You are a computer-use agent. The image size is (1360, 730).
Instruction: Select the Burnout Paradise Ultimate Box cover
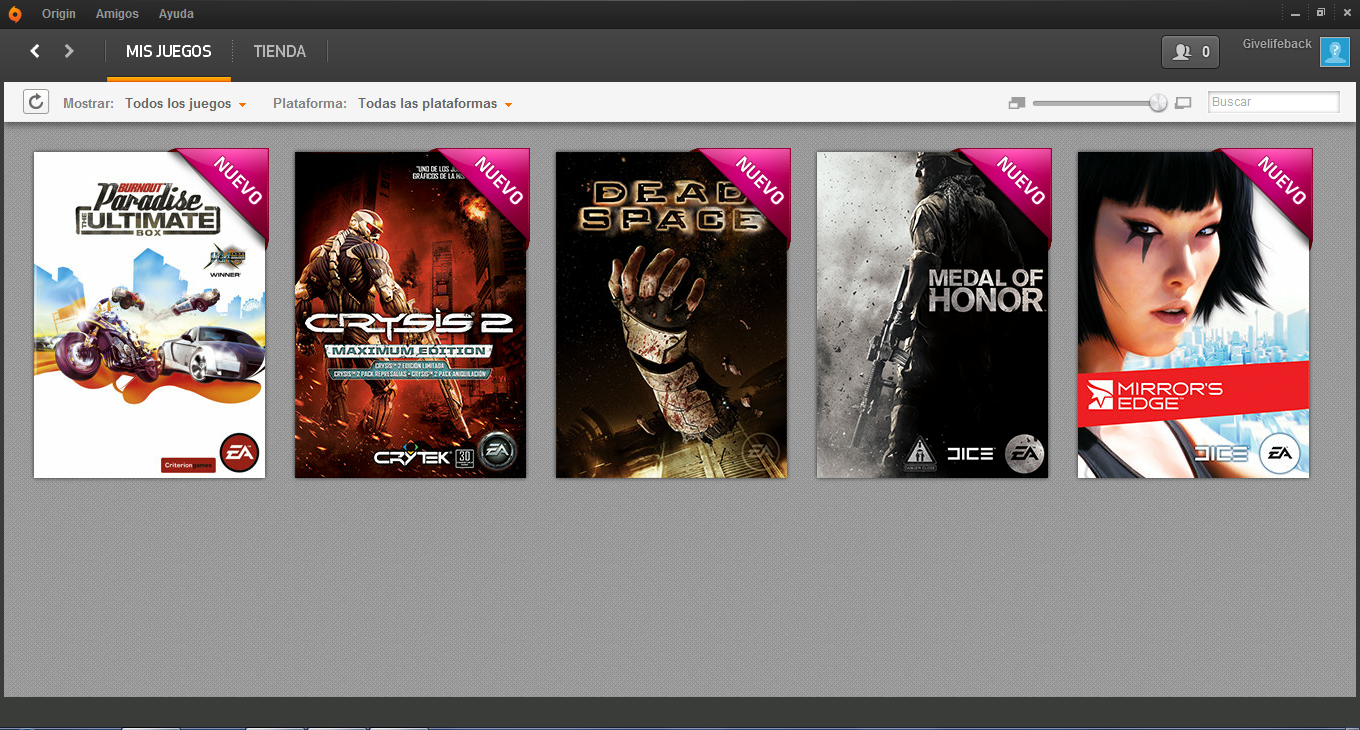point(150,315)
